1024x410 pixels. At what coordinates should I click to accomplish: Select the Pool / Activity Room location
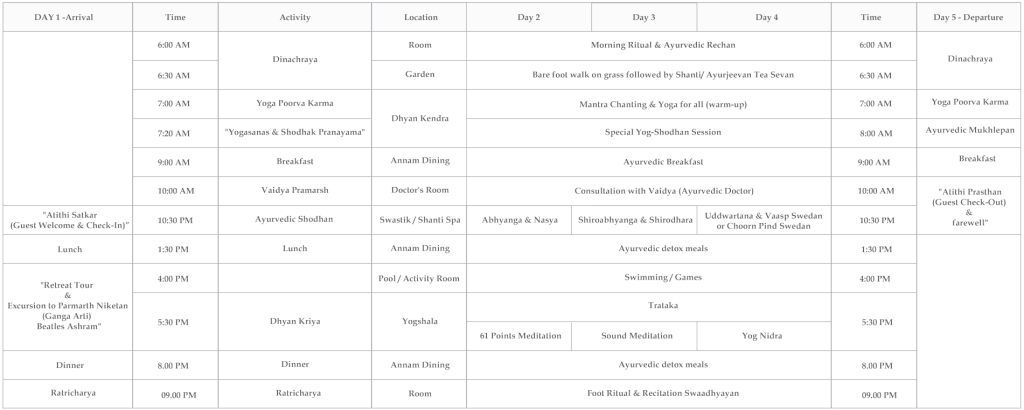pos(419,279)
